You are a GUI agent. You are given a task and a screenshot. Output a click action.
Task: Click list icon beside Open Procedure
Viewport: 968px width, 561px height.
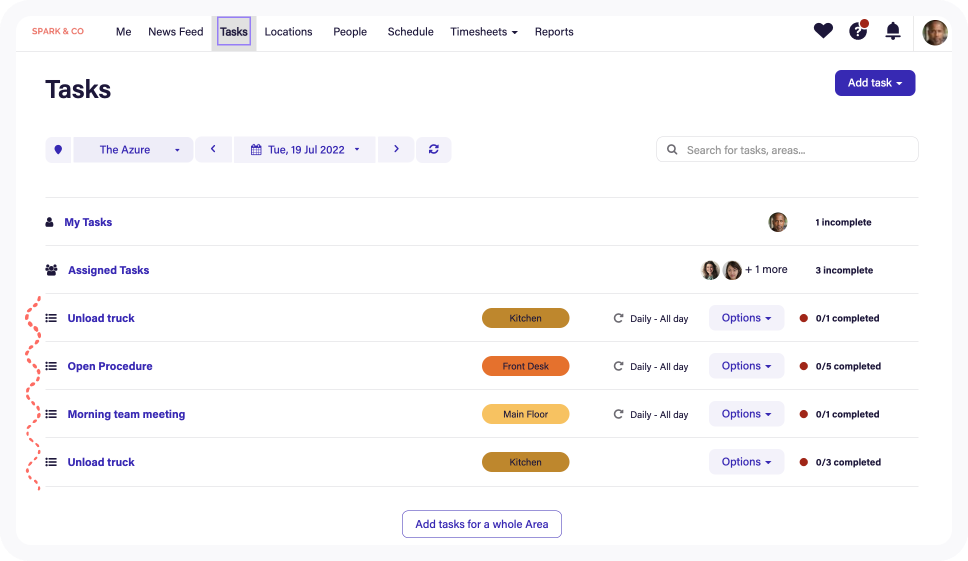pyautogui.click(x=51, y=366)
